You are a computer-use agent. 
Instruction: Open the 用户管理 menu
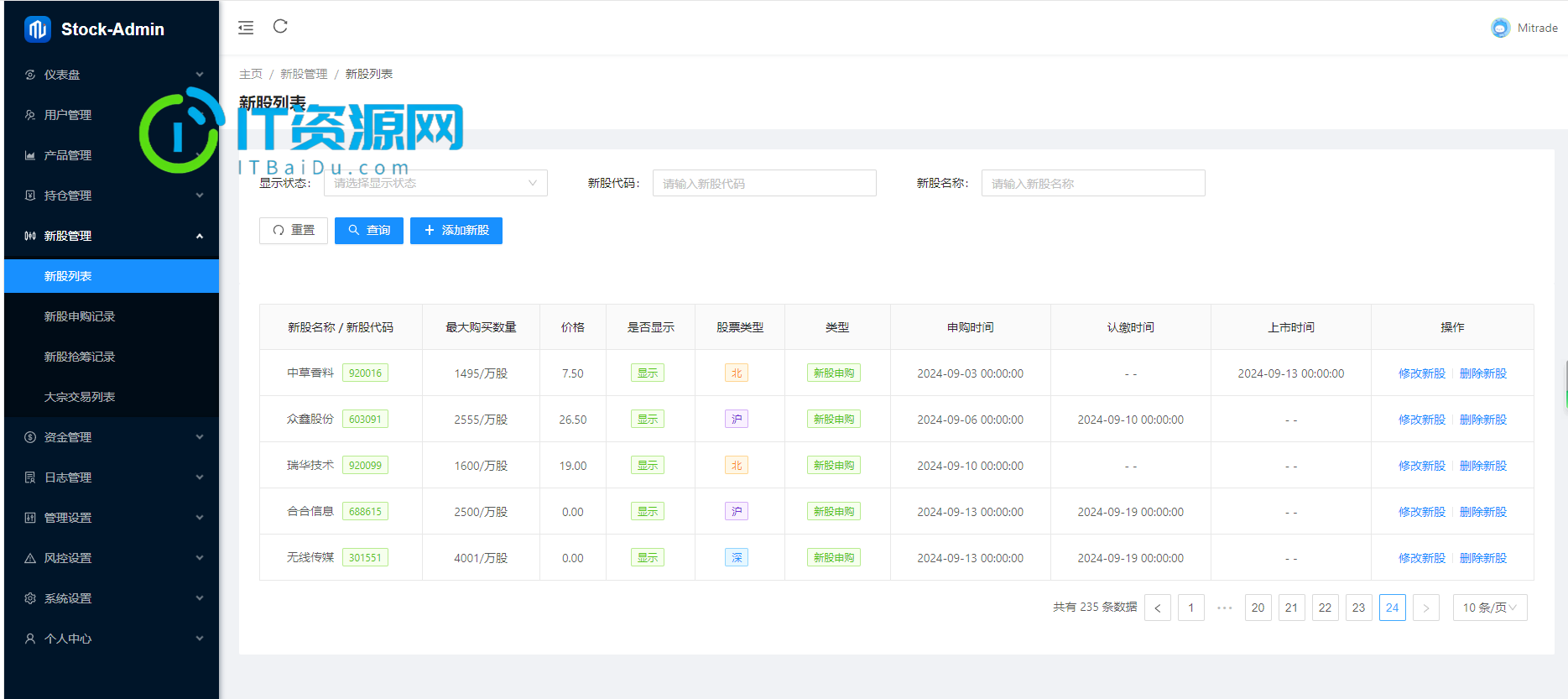[112, 115]
